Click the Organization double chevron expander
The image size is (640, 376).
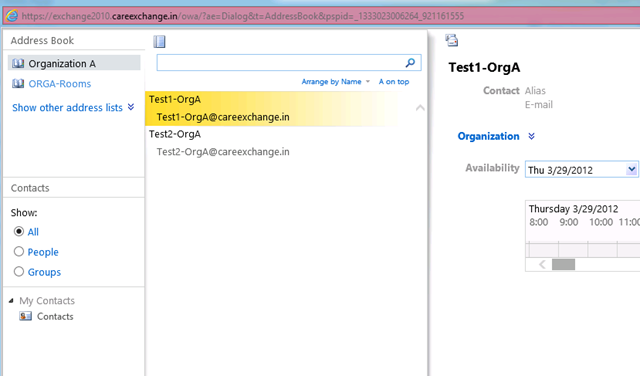coord(531,136)
